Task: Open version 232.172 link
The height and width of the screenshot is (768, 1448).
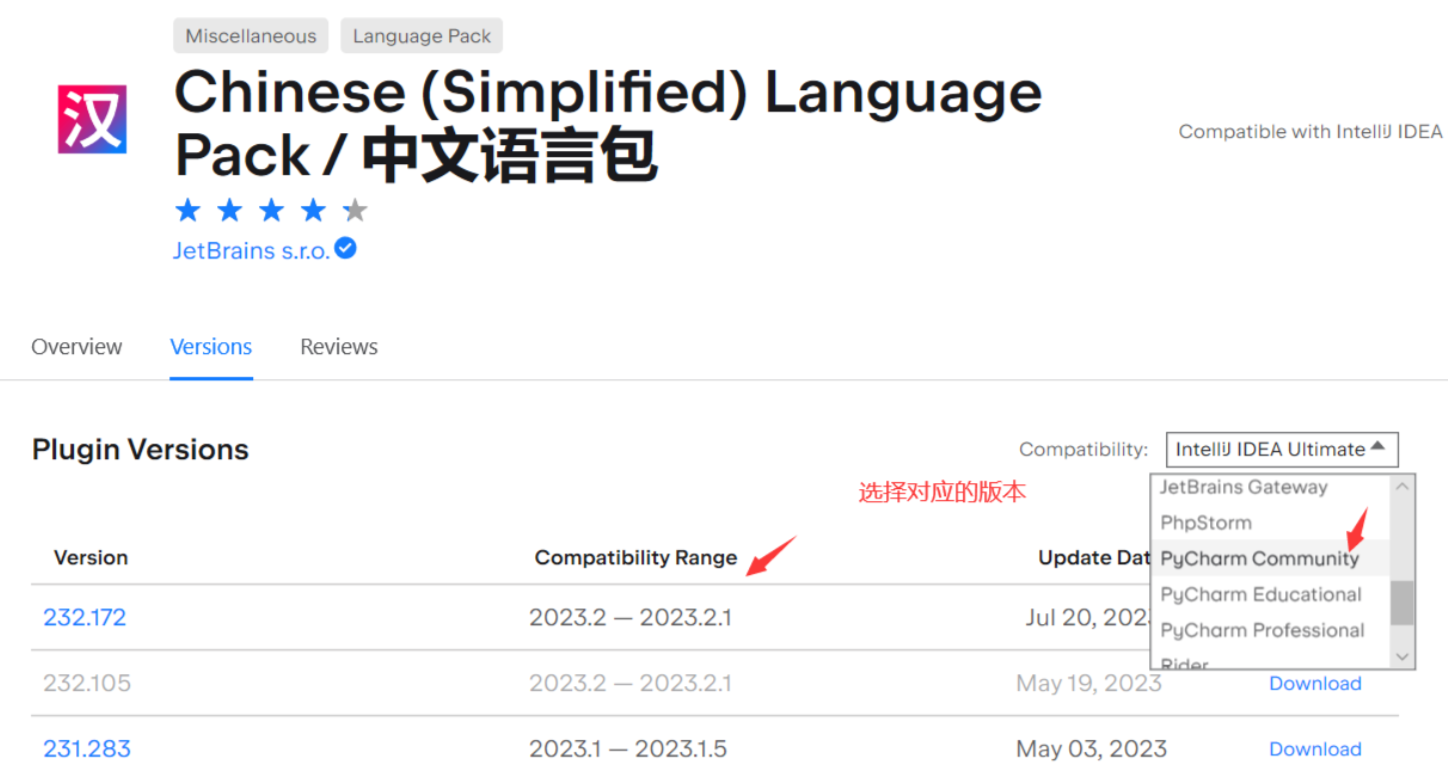Action: click(x=85, y=617)
